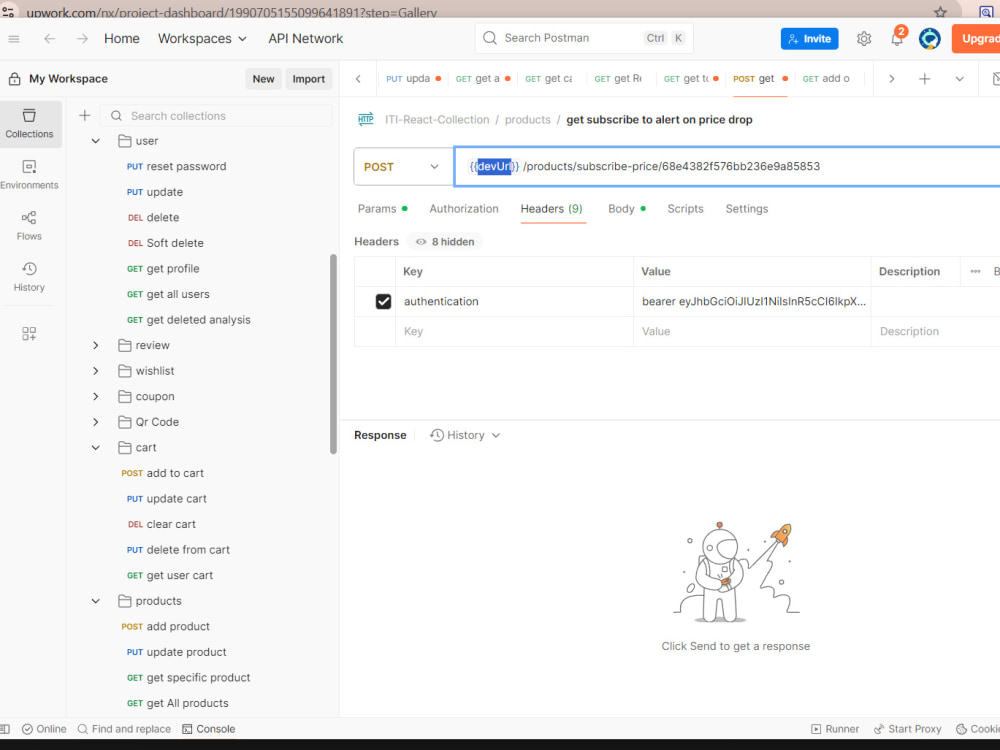Click the Search Postman field
This screenshot has height=750, width=1000.
pos(584,38)
